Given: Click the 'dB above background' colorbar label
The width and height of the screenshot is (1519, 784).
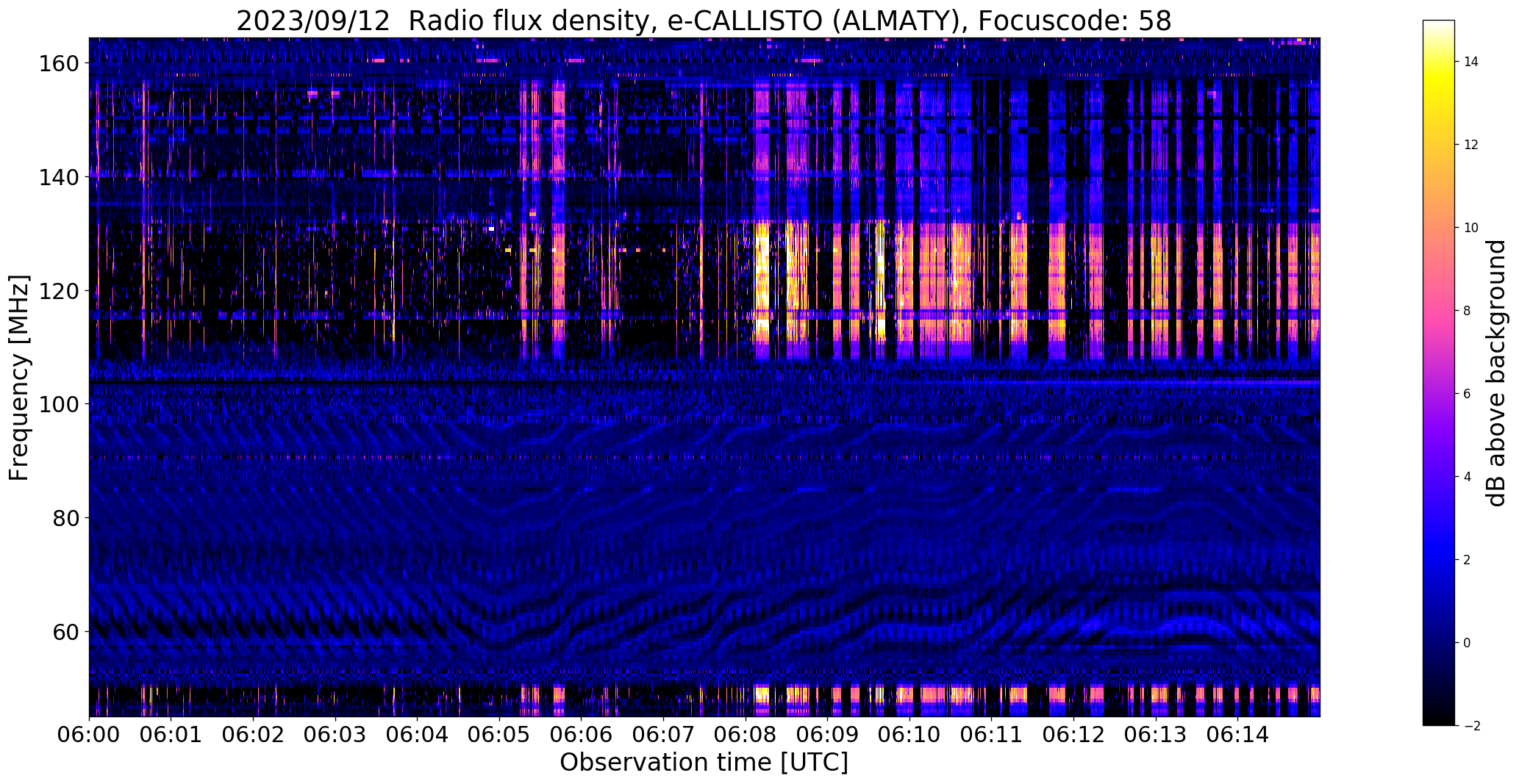Looking at the screenshot, I should click(x=1495, y=373).
